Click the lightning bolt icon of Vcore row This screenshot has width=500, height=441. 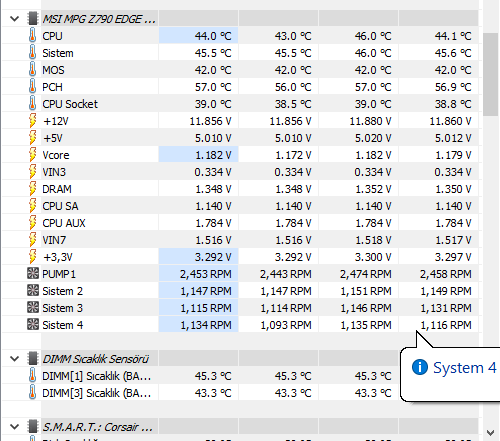tap(33, 155)
